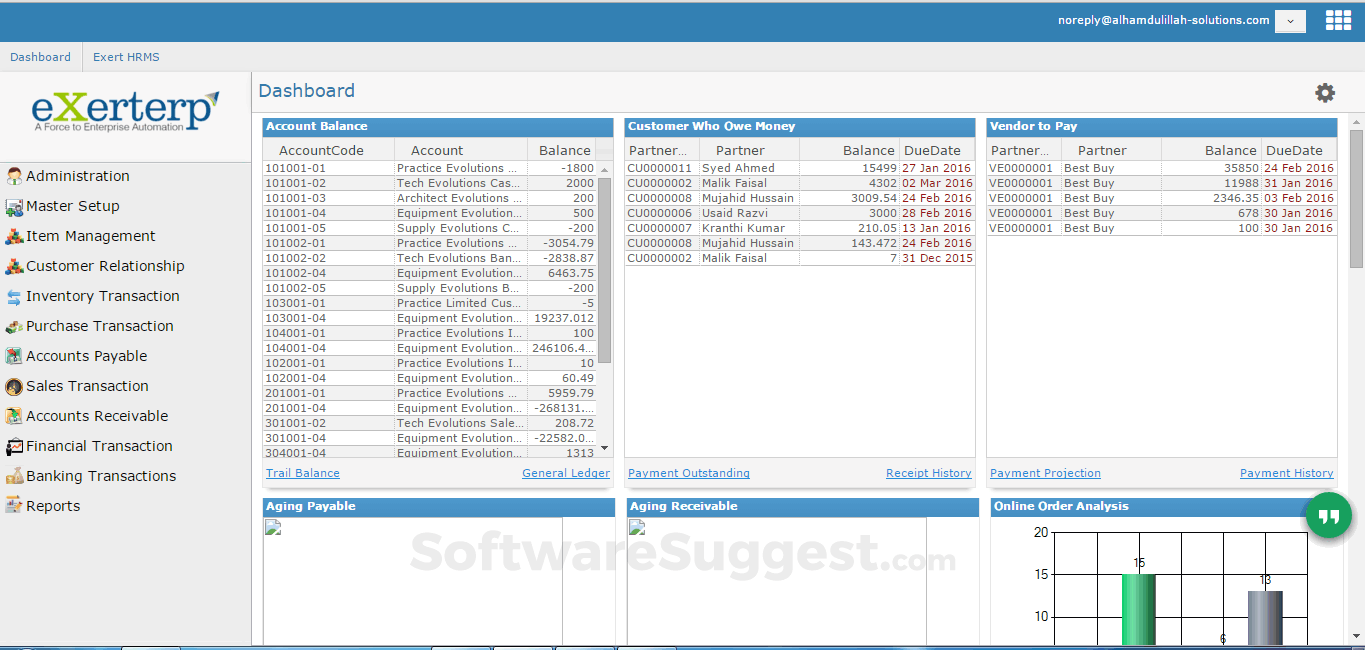Click the eXert ERP logo
Viewport: 1365px width, 650px height.
(x=125, y=111)
